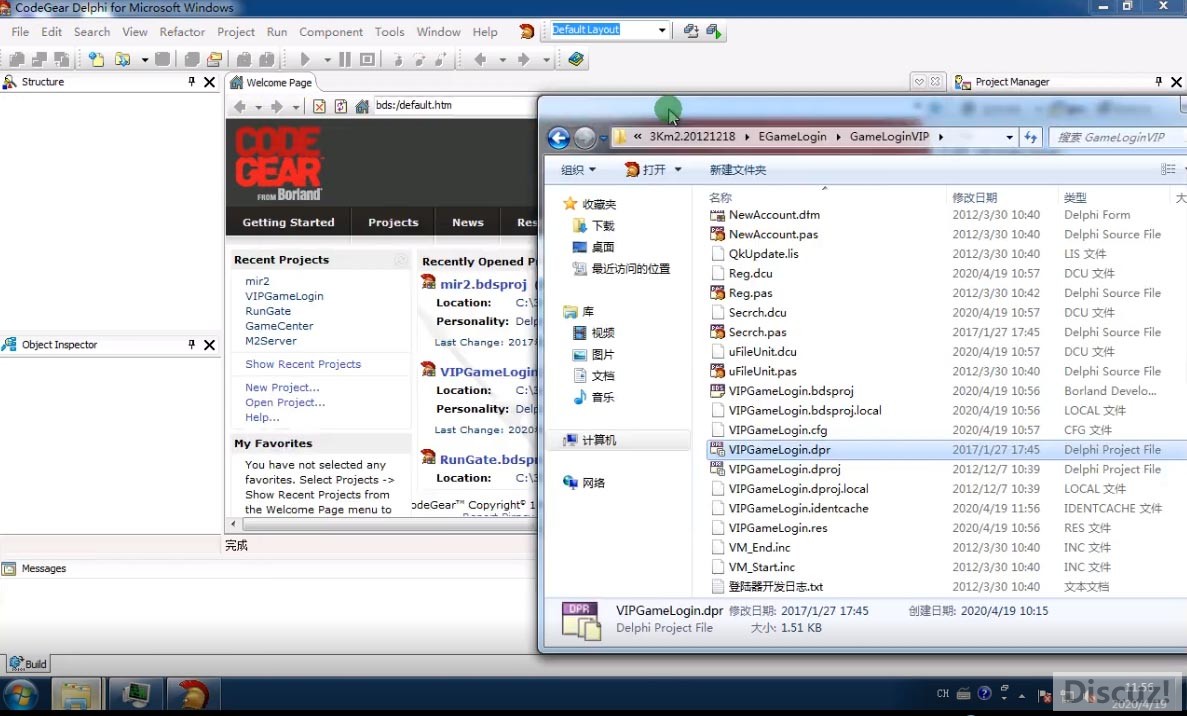Click the Open Project toolbar icon
1187x716 pixels.
pyautogui.click(x=214, y=59)
